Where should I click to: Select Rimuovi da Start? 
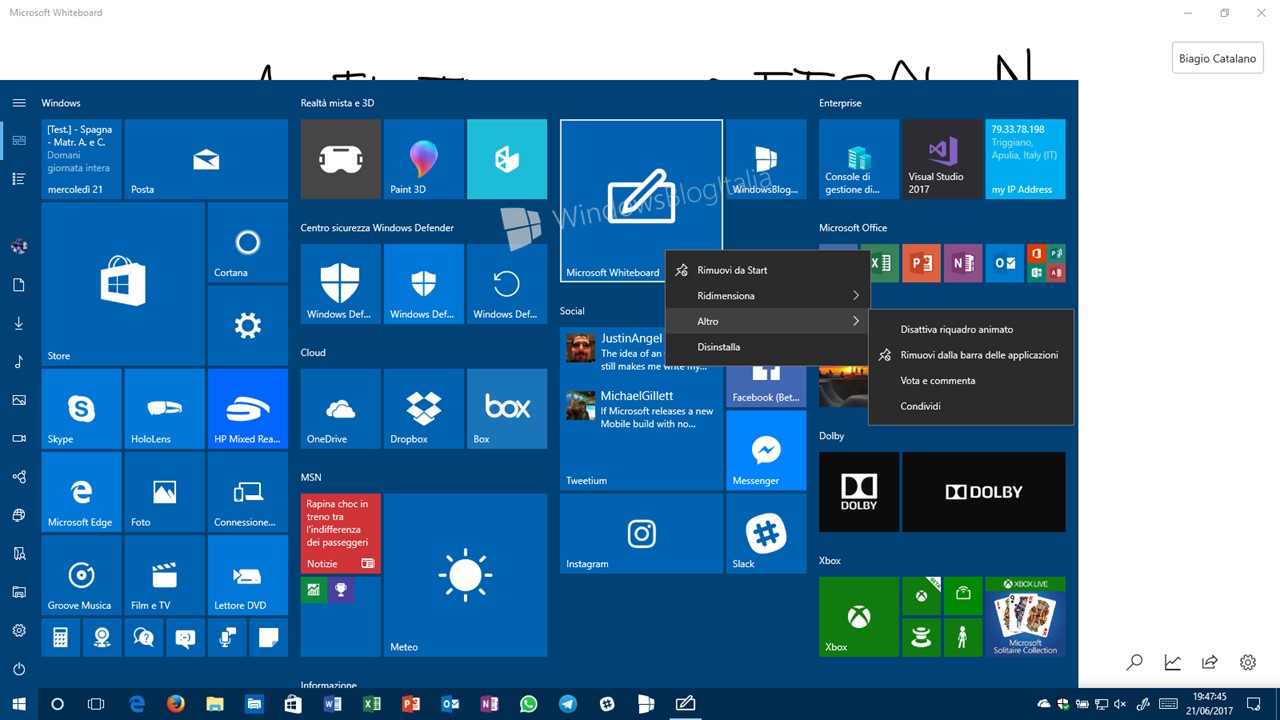768,270
